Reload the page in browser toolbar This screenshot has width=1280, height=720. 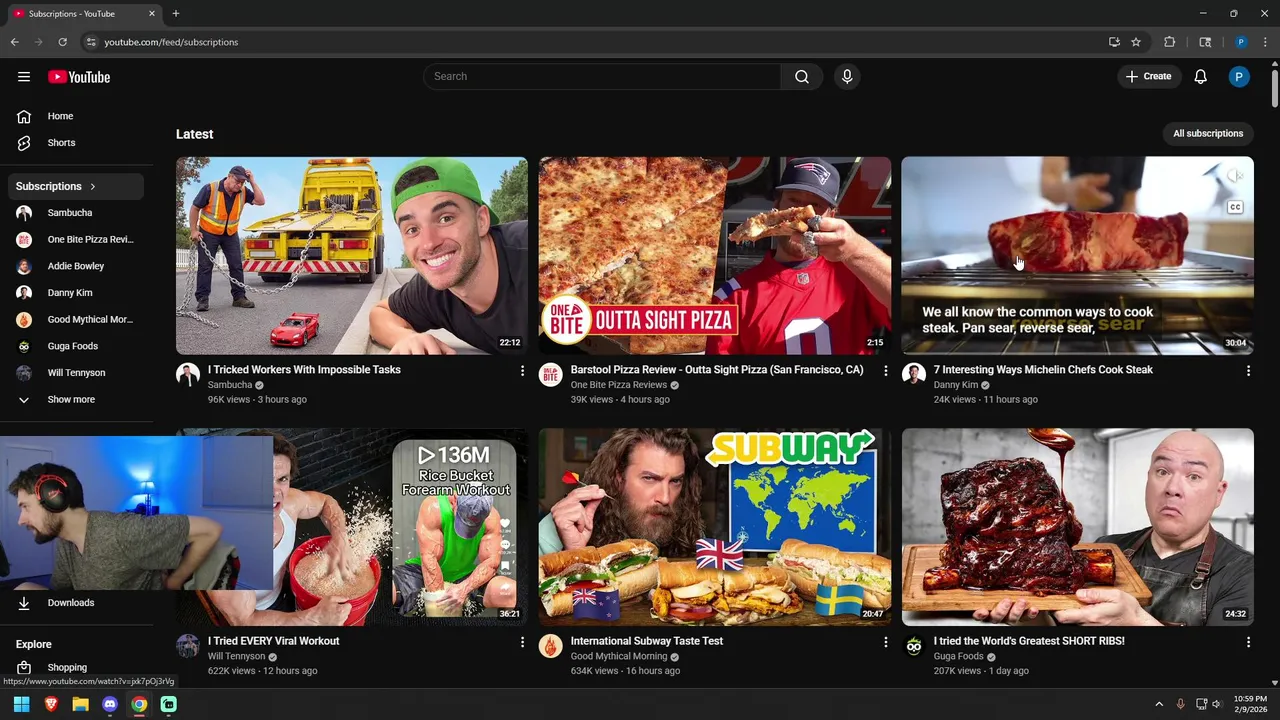point(62,42)
